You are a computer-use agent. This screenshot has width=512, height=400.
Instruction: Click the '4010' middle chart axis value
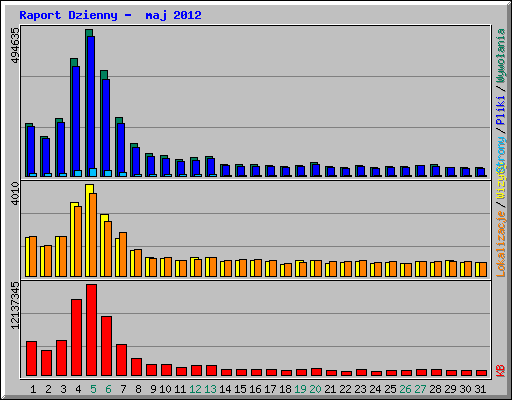coord(15,193)
